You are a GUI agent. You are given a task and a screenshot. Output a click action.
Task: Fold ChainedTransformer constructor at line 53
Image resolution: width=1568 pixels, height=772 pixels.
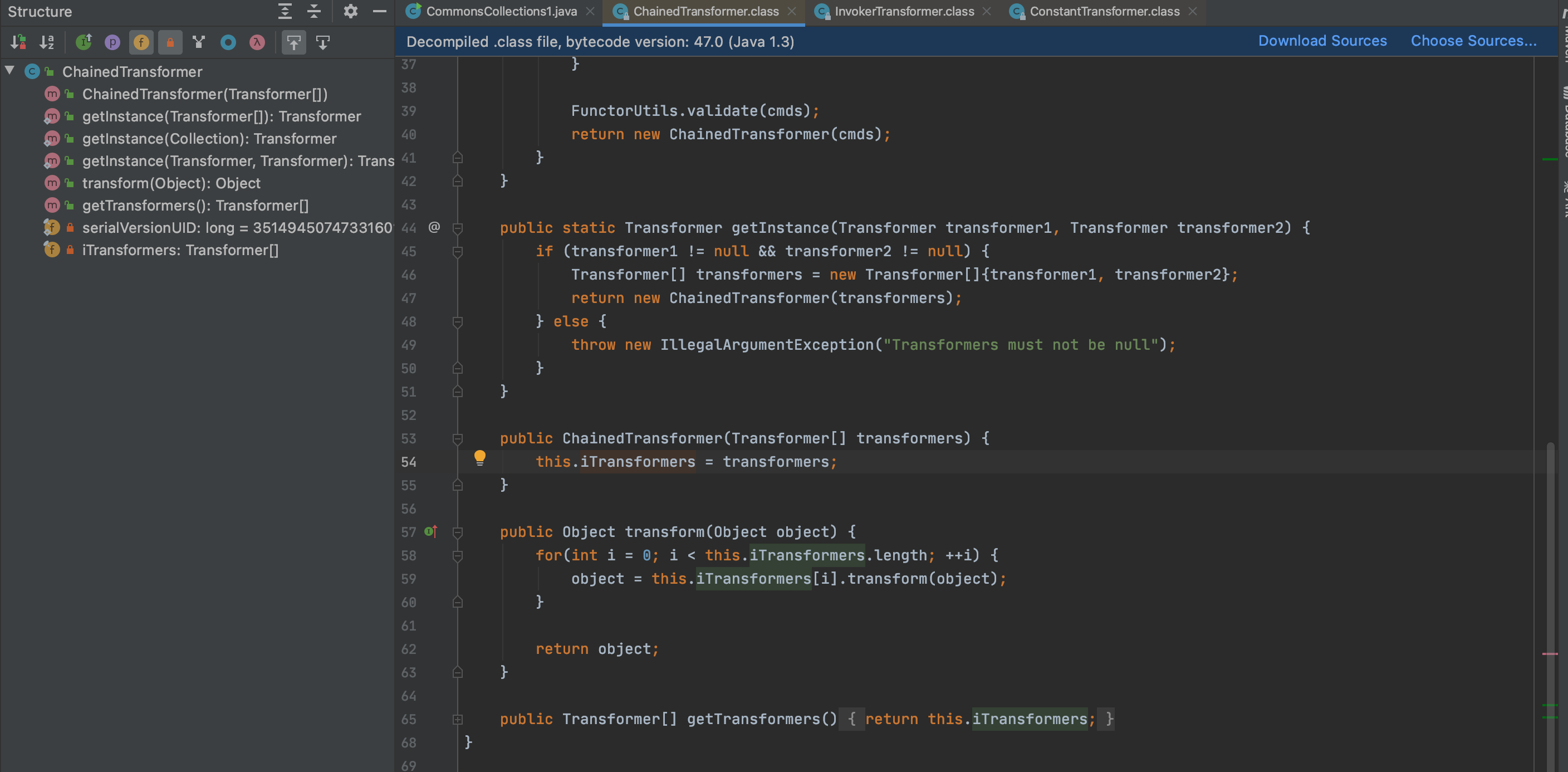[458, 438]
